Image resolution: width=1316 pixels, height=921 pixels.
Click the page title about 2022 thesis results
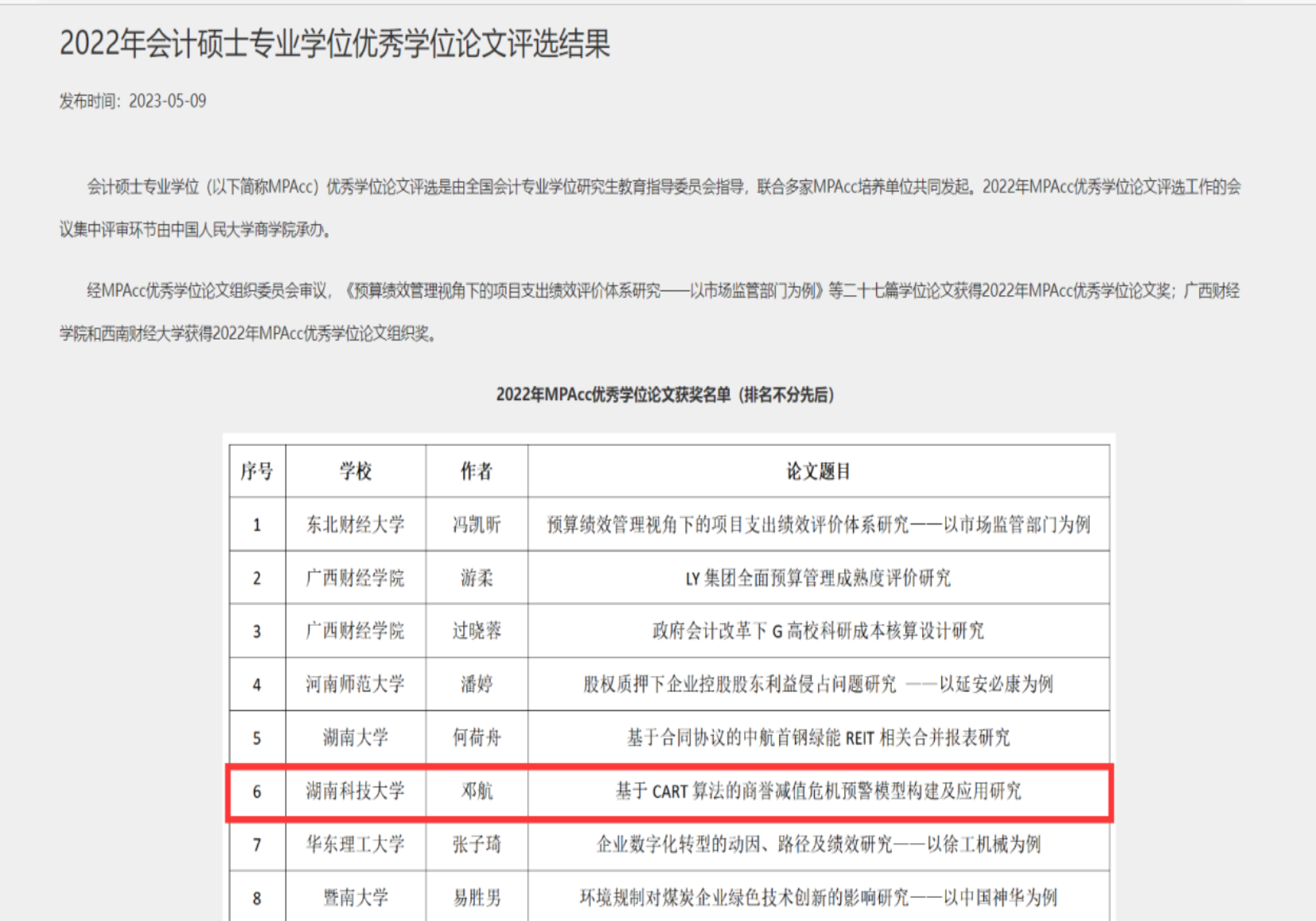(334, 44)
